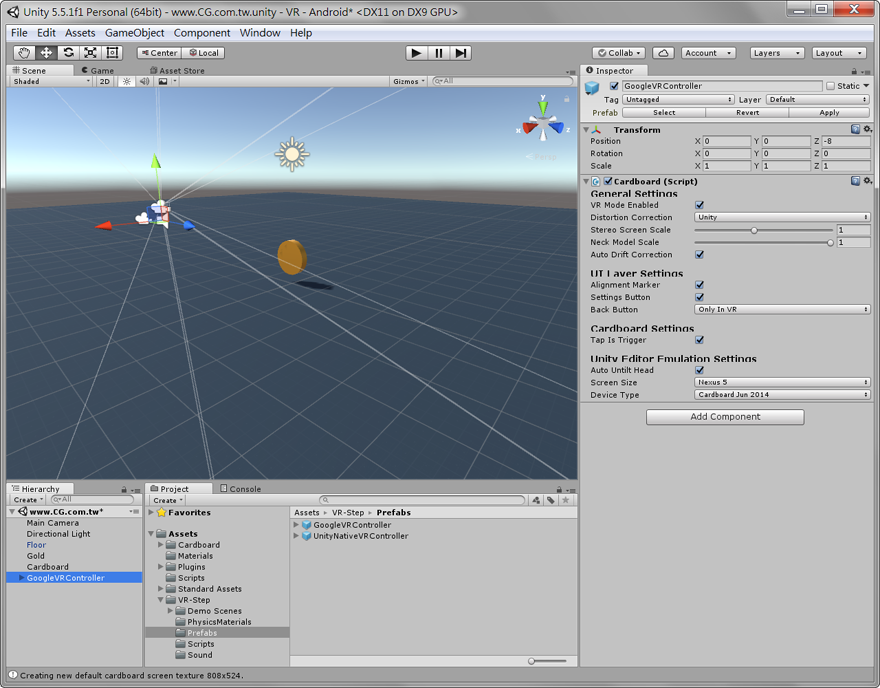Toggle the Inspector lock icon
The image size is (880, 688).
pos(854,71)
